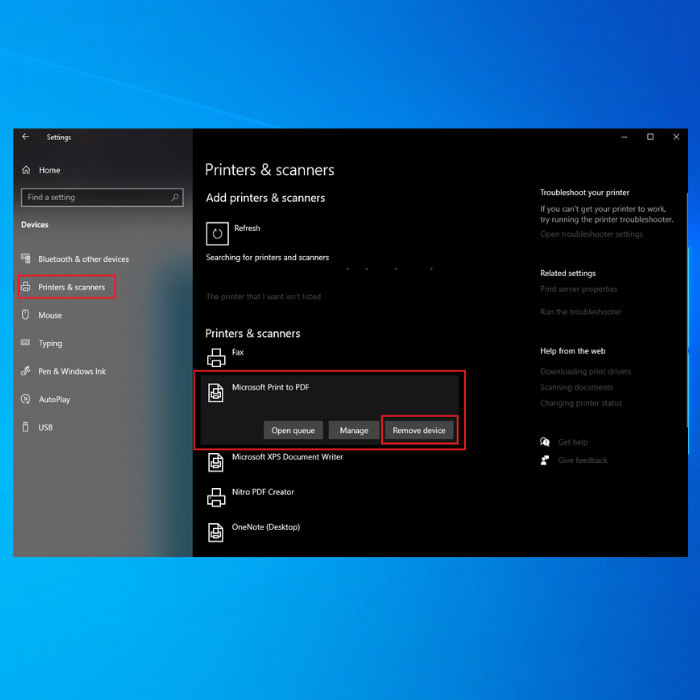Click the Printers & scanners sidebar icon
The width and height of the screenshot is (700, 700).
(x=26, y=287)
